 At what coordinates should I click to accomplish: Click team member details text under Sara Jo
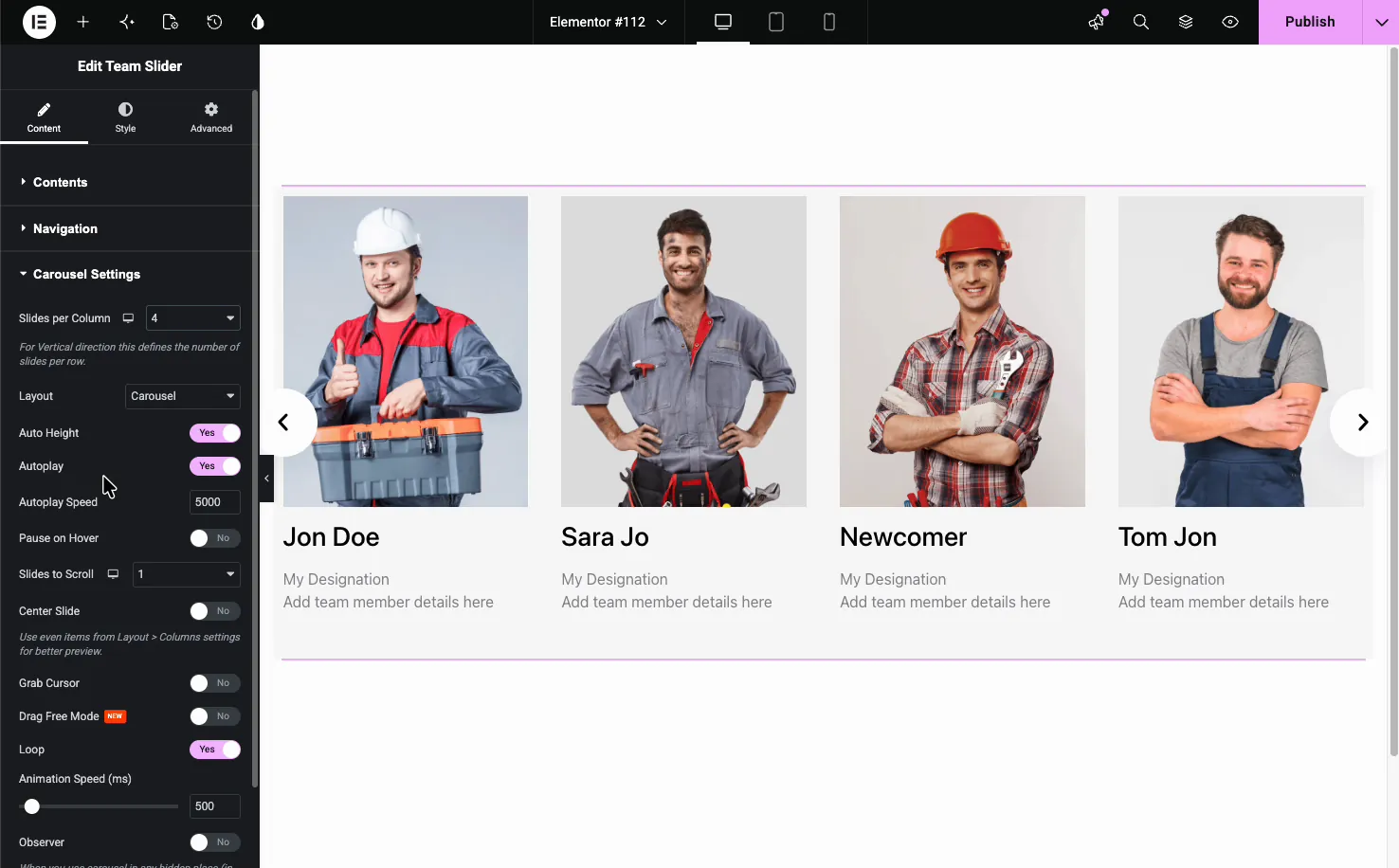point(666,602)
